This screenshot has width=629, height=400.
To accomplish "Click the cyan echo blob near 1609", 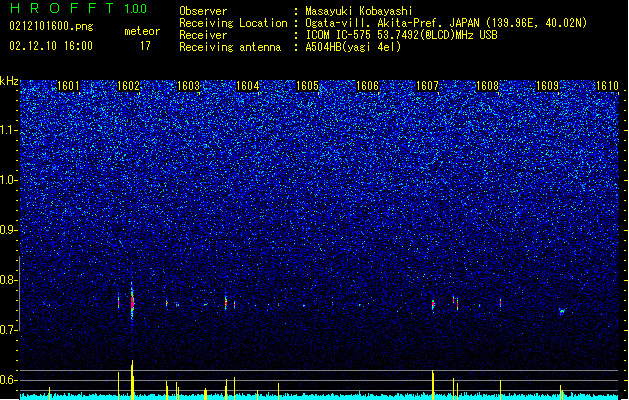I will [x=562, y=311].
